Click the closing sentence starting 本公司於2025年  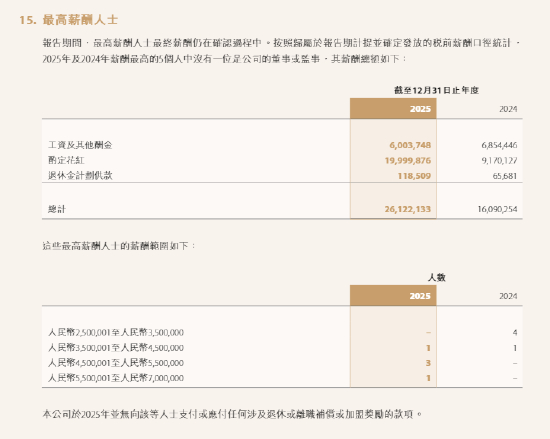232,414
